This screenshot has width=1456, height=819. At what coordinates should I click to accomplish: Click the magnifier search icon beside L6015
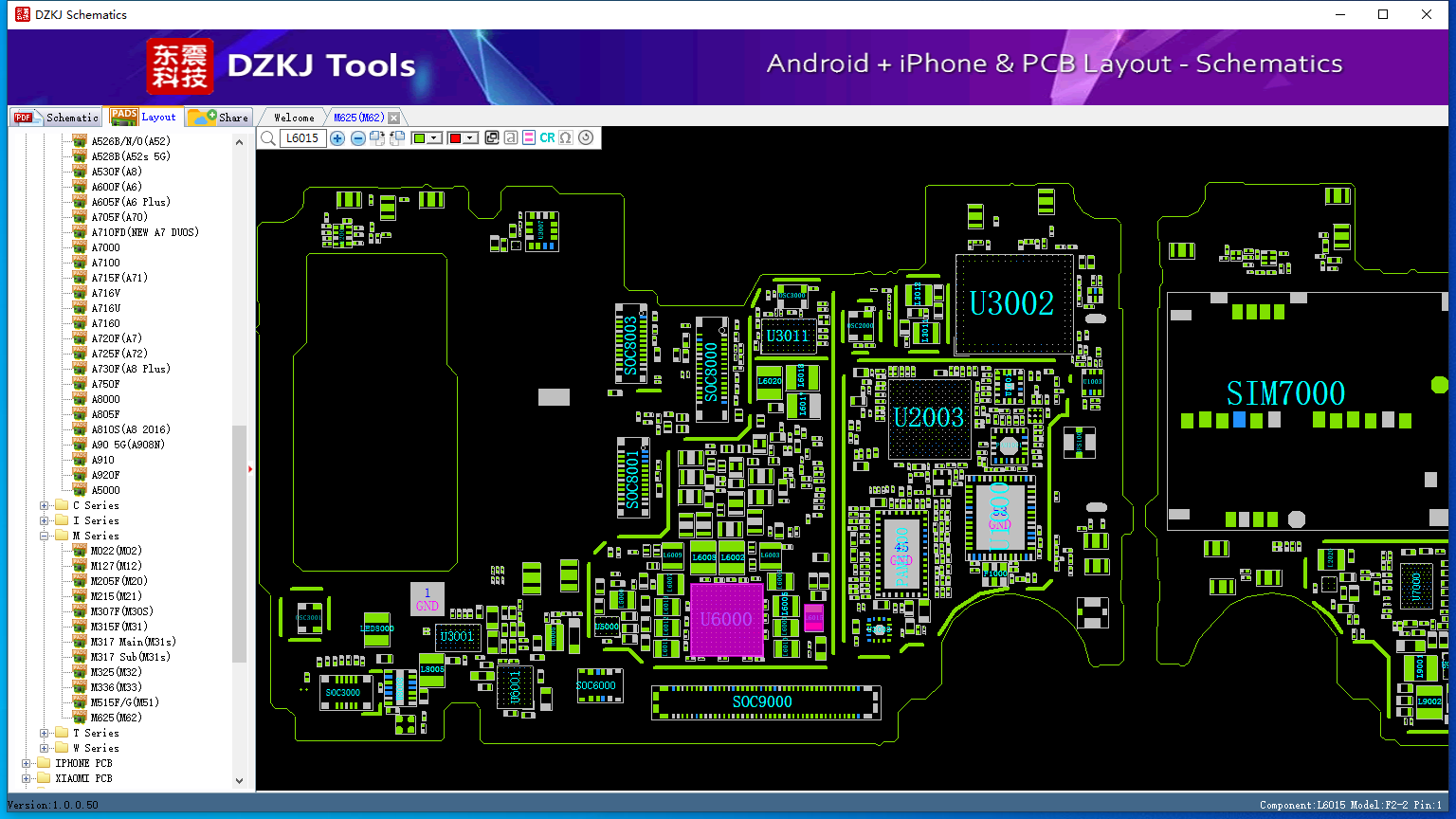[x=268, y=138]
